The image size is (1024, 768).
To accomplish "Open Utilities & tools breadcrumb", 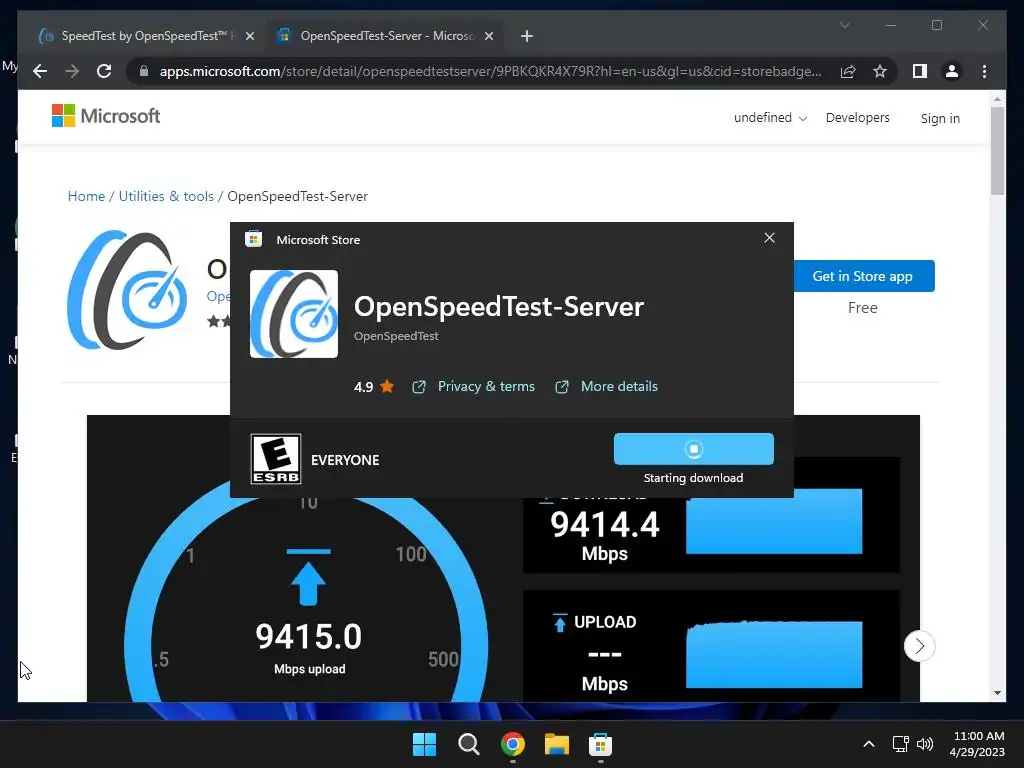I will [166, 196].
